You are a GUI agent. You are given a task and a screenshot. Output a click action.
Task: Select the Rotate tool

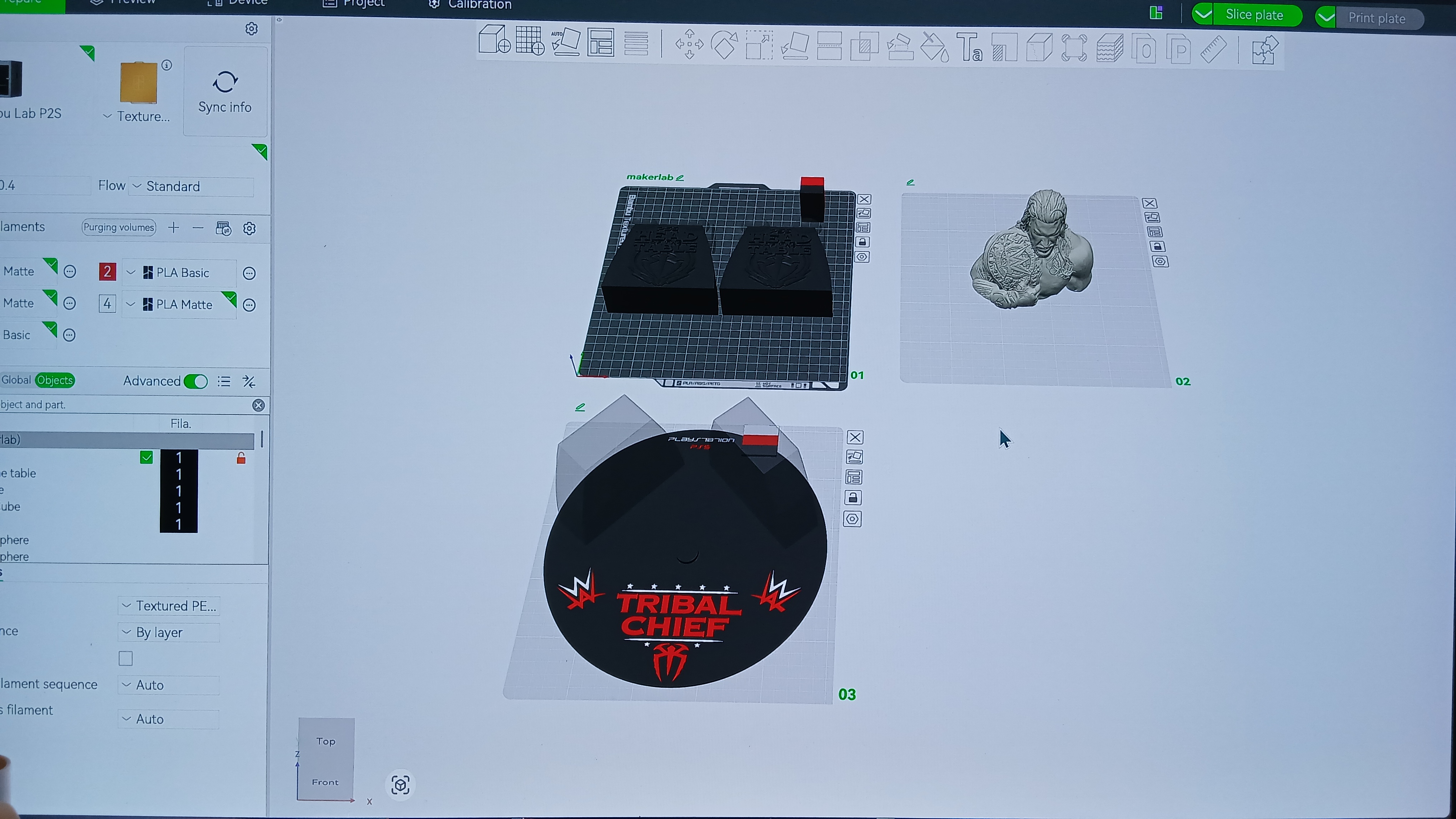click(x=724, y=45)
